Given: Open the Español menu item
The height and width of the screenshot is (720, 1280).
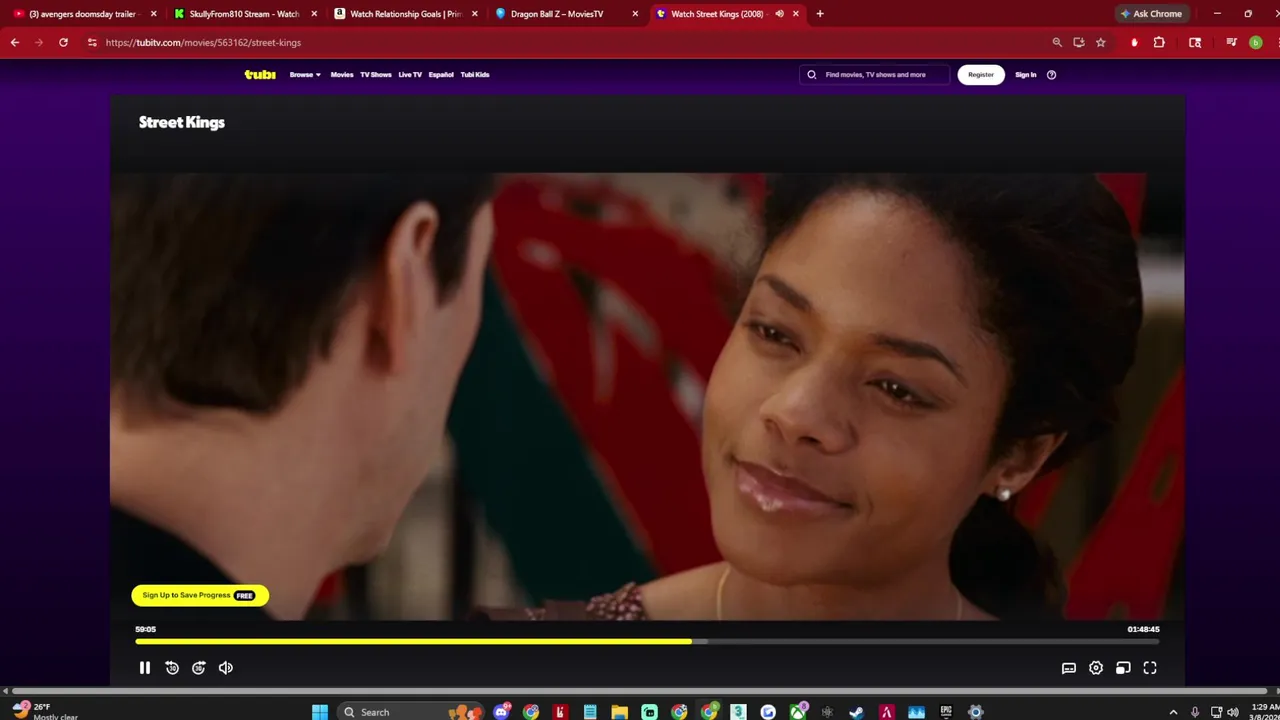Looking at the screenshot, I should (x=441, y=74).
